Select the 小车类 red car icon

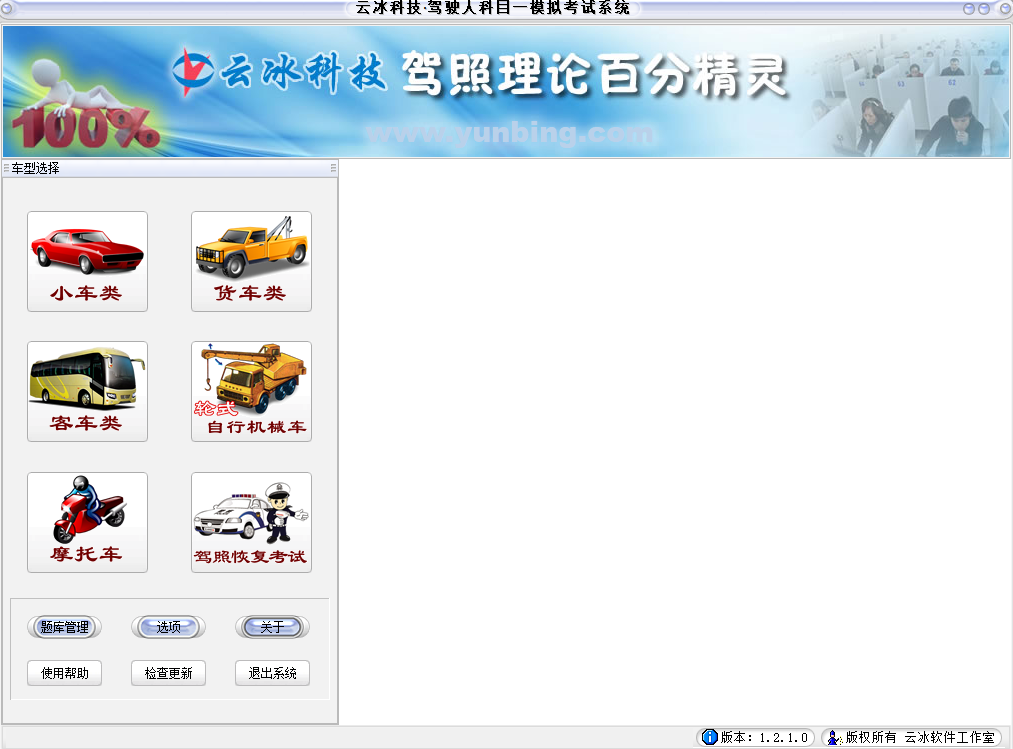point(87,261)
